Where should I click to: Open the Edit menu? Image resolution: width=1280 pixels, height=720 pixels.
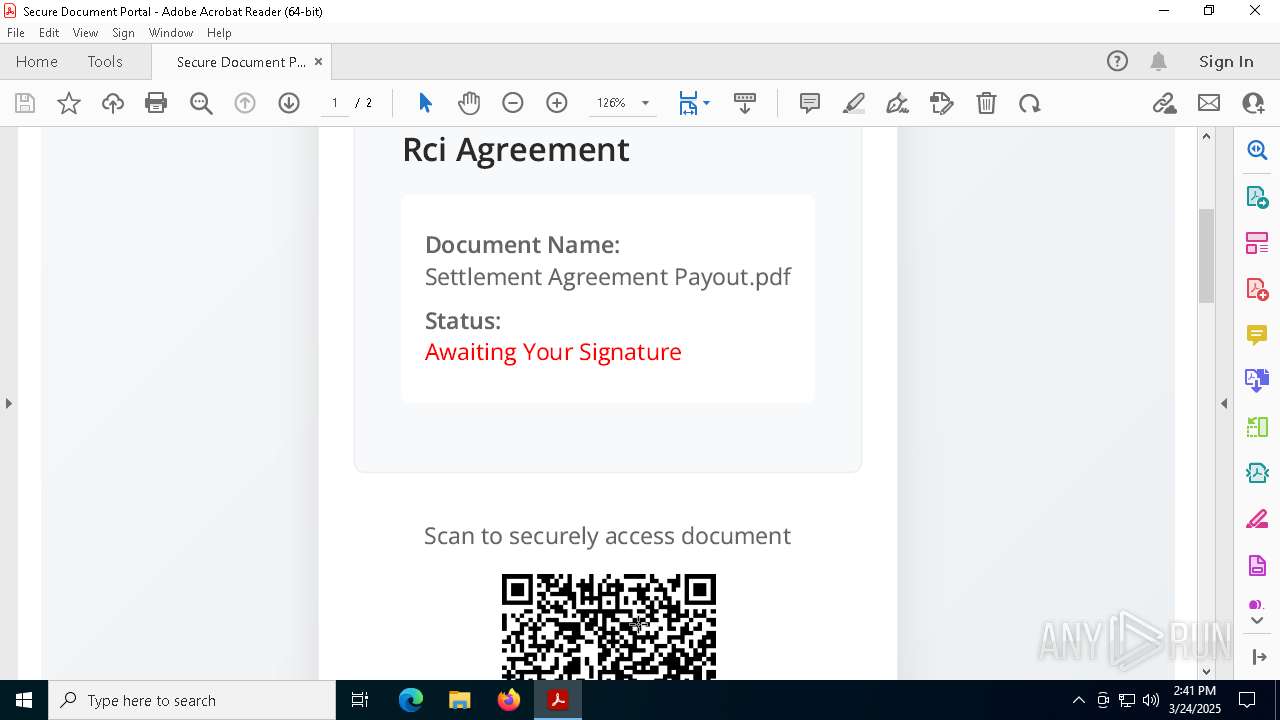click(x=49, y=33)
